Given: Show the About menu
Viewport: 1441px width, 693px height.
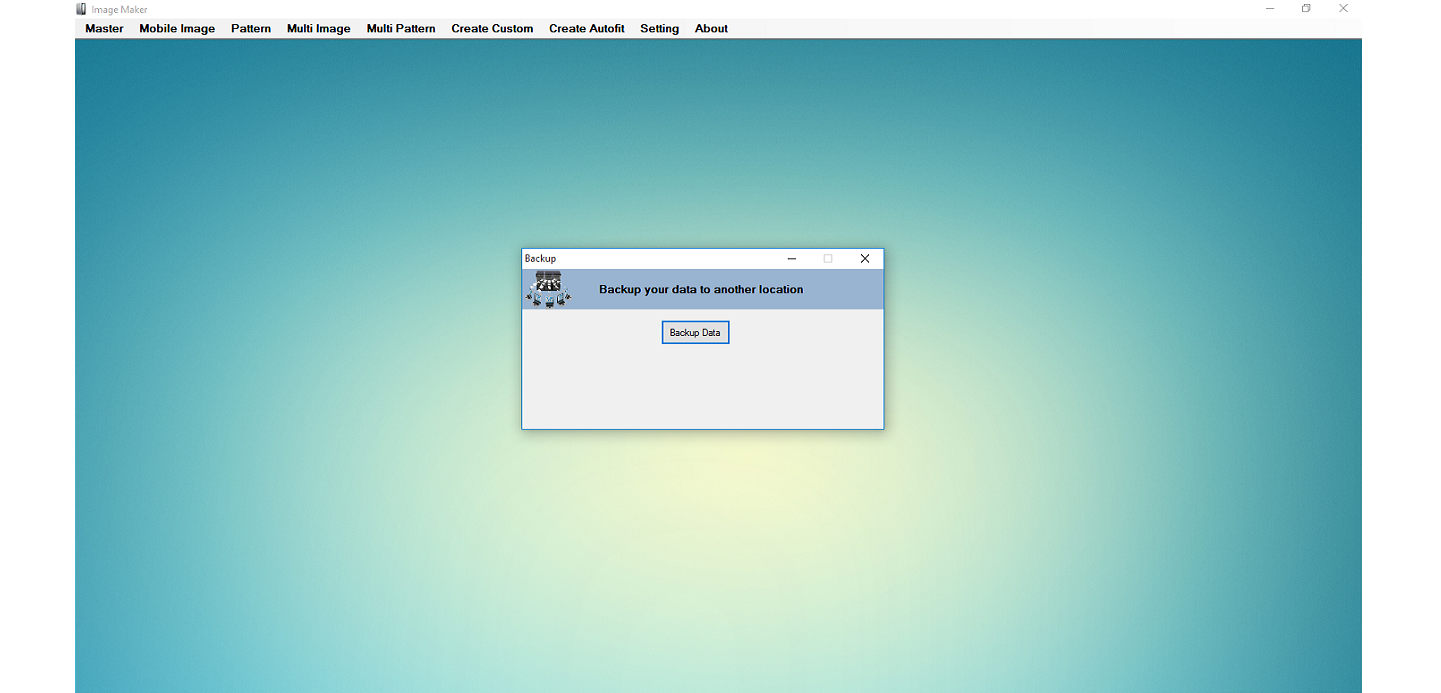Looking at the screenshot, I should [x=711, y=29].
